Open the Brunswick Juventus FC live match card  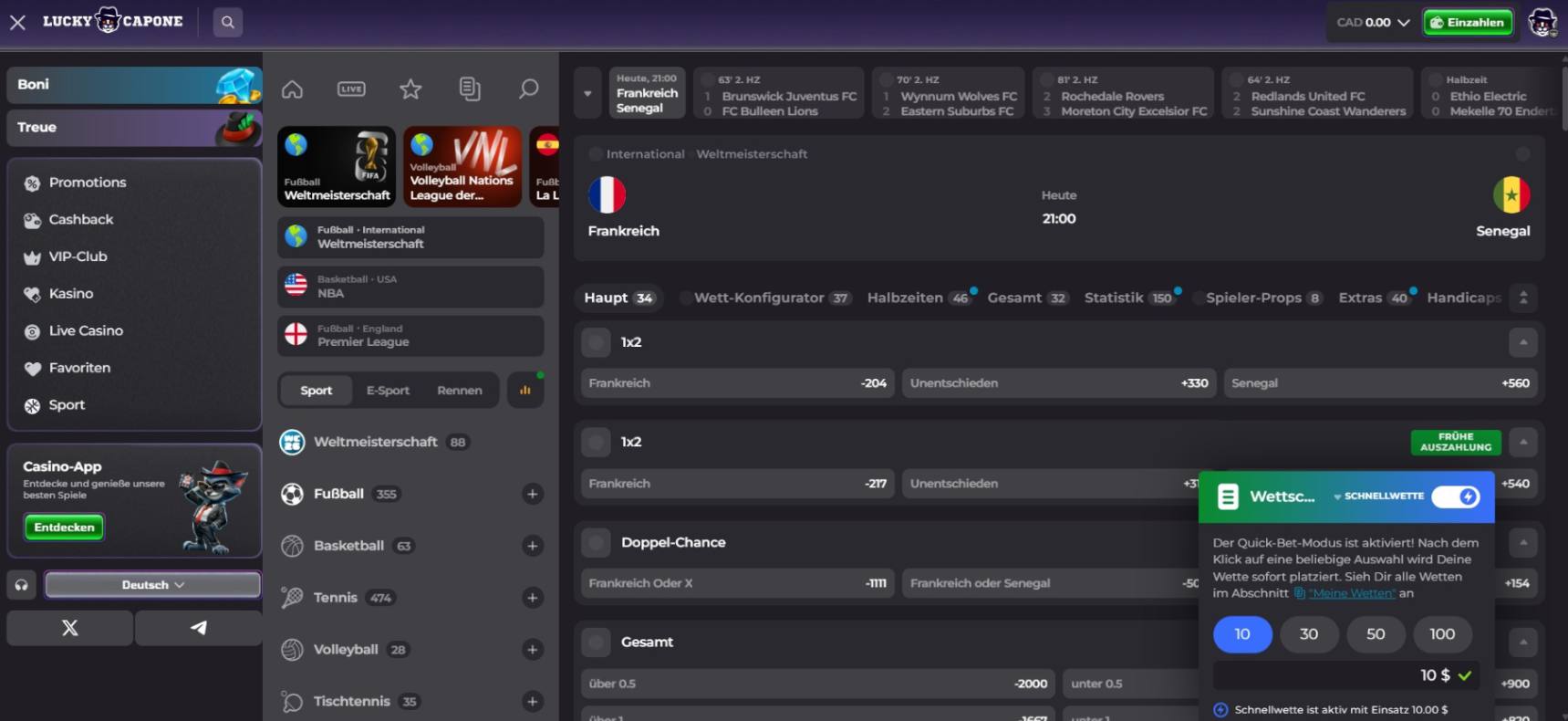pos(779,93)
